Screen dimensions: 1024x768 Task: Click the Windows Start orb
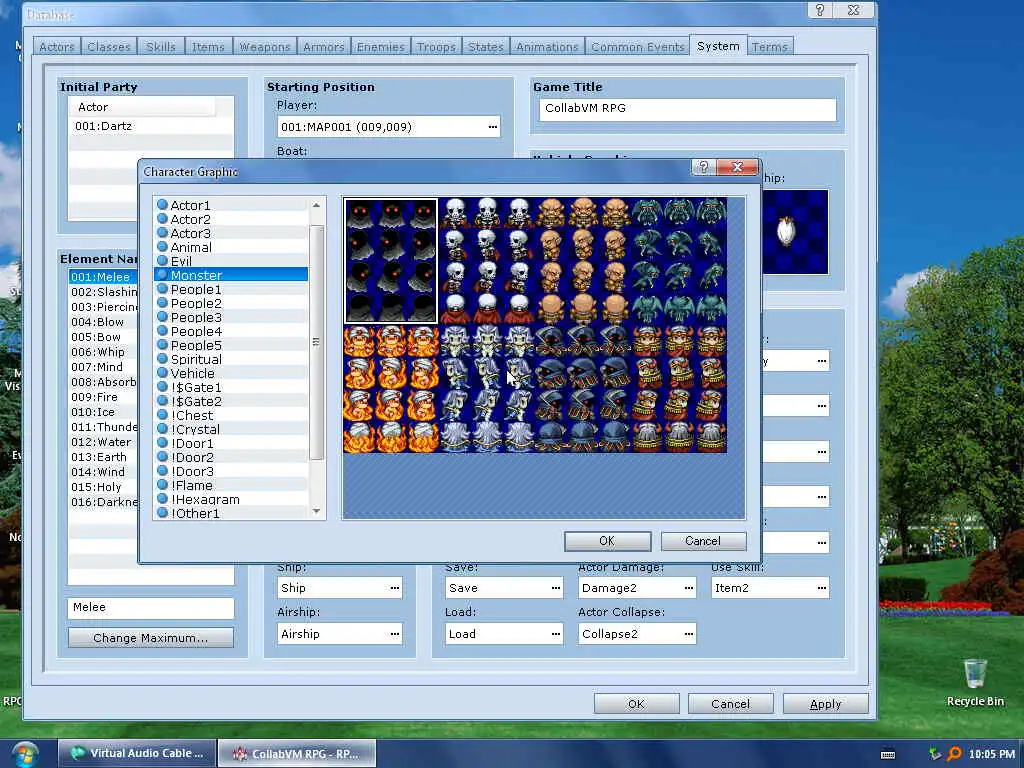point(24,754)
